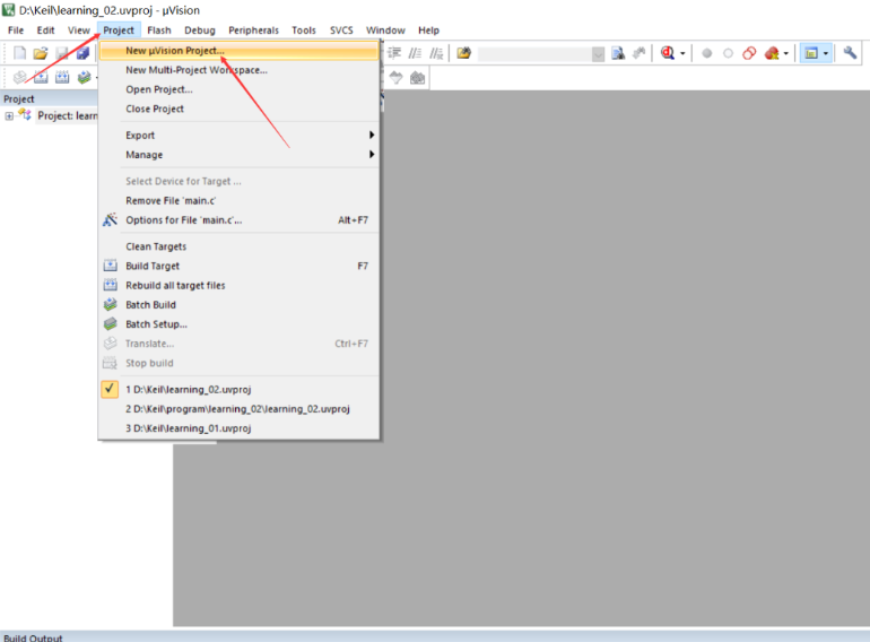Select checked recent project 1 learning_02.uvproj
The width and height of the screenshot is (870, 642).
(238, 389)
